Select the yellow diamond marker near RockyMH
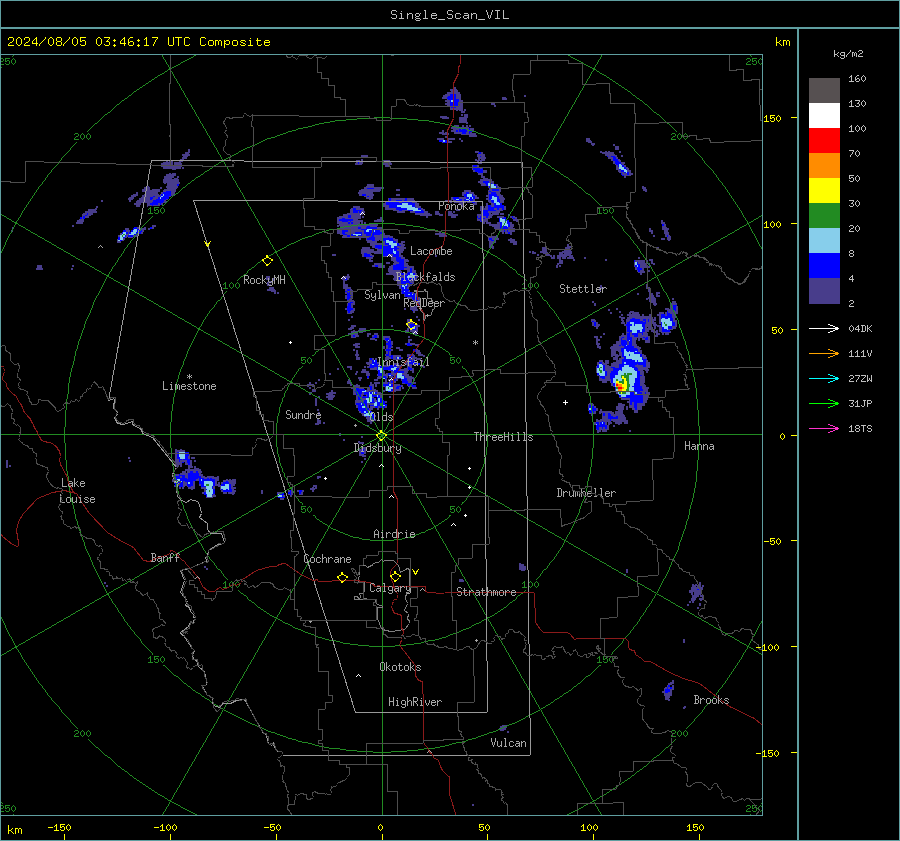Viewport: 900px width, 841px height. pos(267,261)
